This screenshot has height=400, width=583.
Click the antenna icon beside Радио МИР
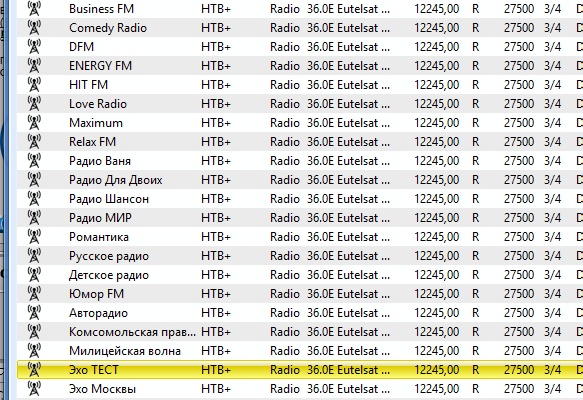point(34,217)
